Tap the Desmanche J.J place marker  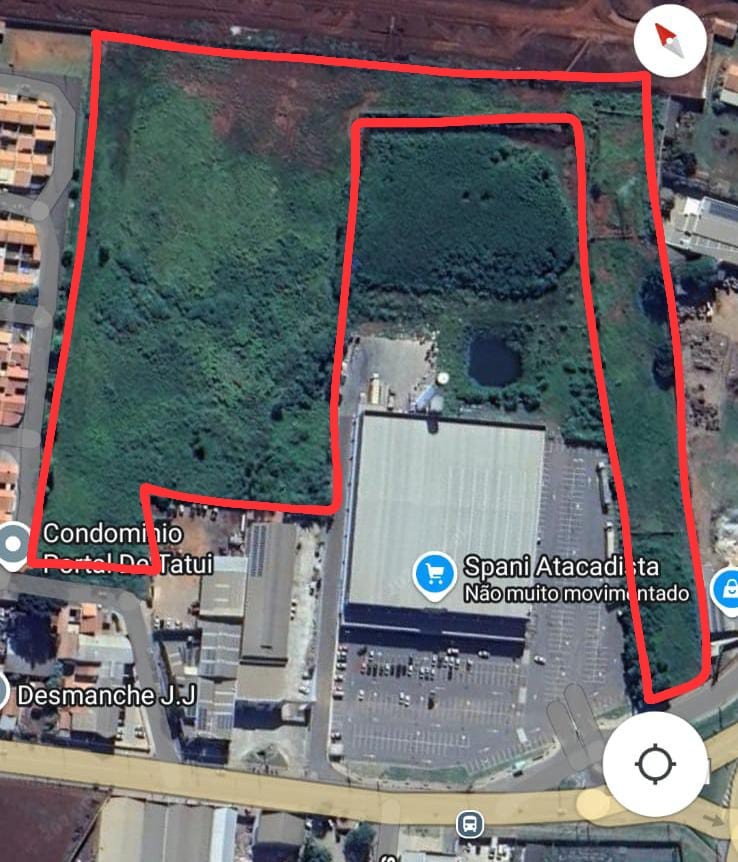click(3, 693)
